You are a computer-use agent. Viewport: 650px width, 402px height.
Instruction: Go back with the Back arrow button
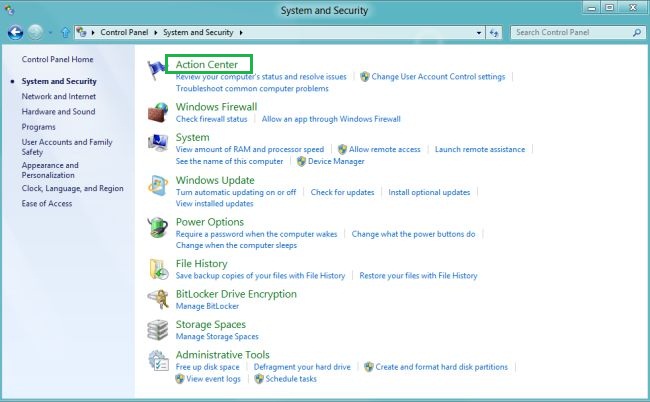(16, 32)
